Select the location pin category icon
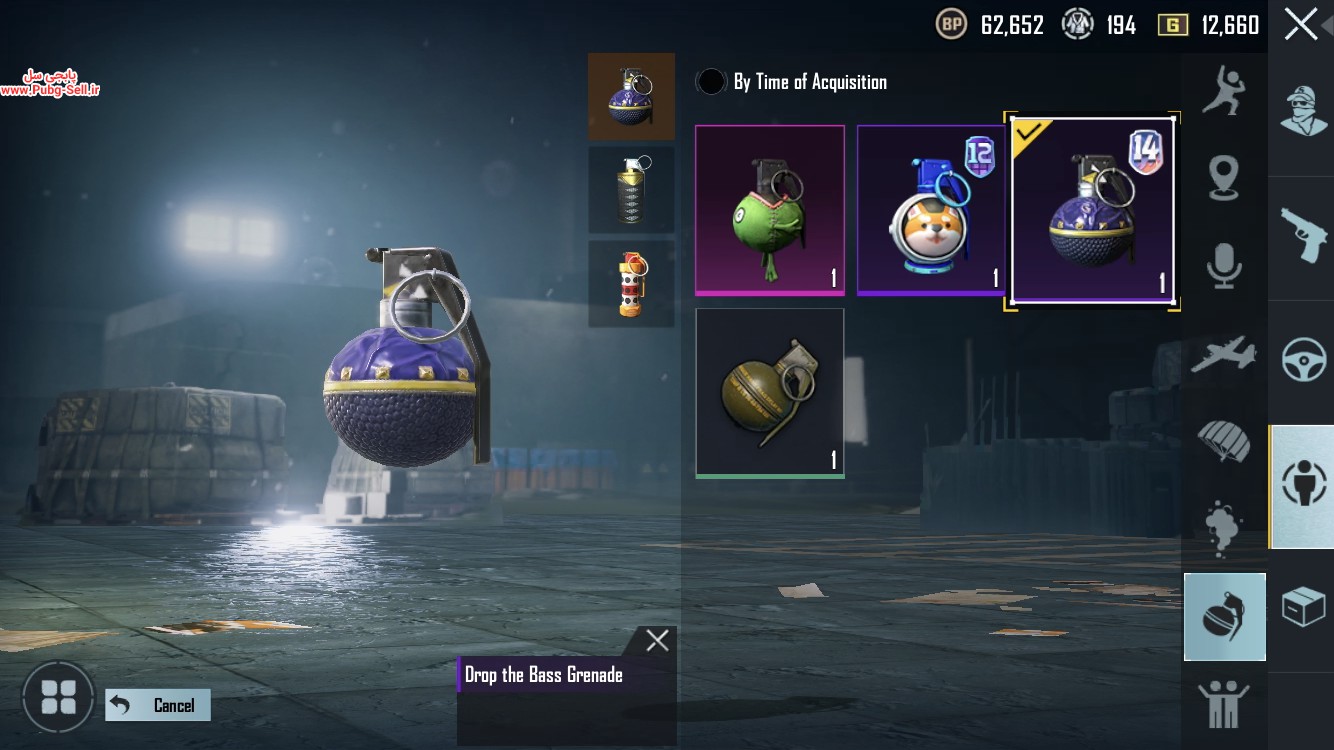 click(x=1224, y=178)
